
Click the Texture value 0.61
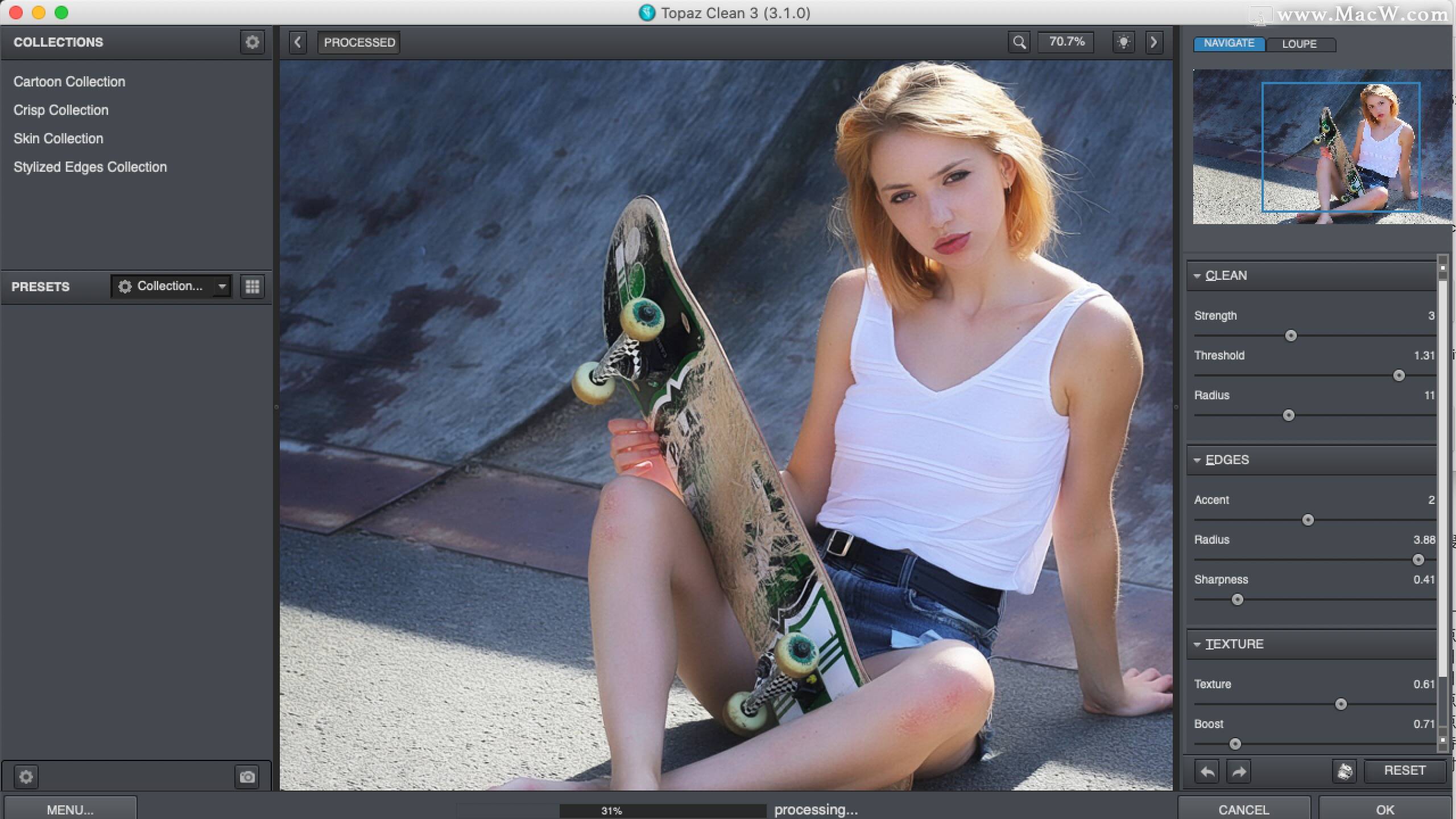pyautogui.click(x=1424, y=684)
